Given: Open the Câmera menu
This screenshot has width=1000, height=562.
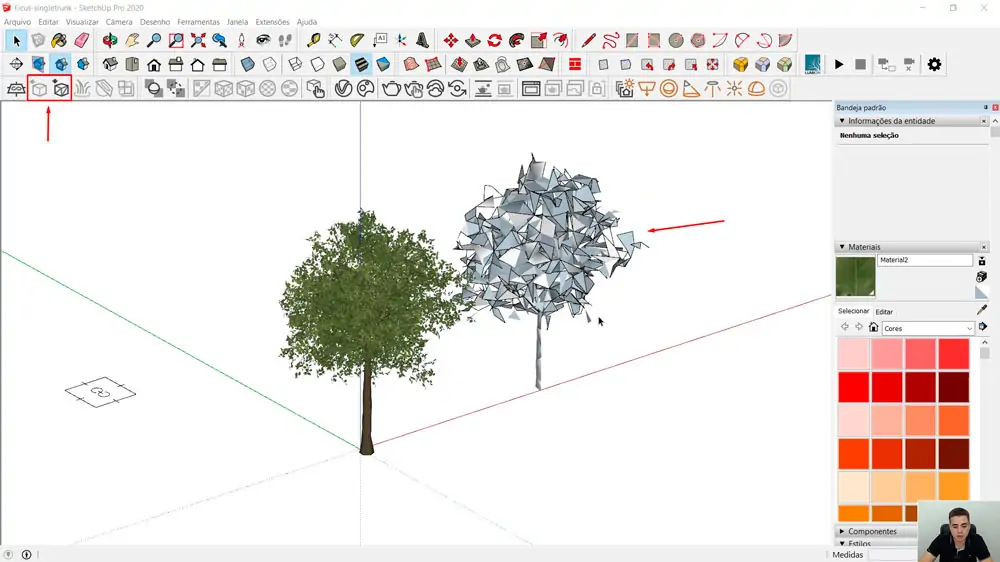Looking at the screenshot, I should pyautogui.click(x=119, y=22).
